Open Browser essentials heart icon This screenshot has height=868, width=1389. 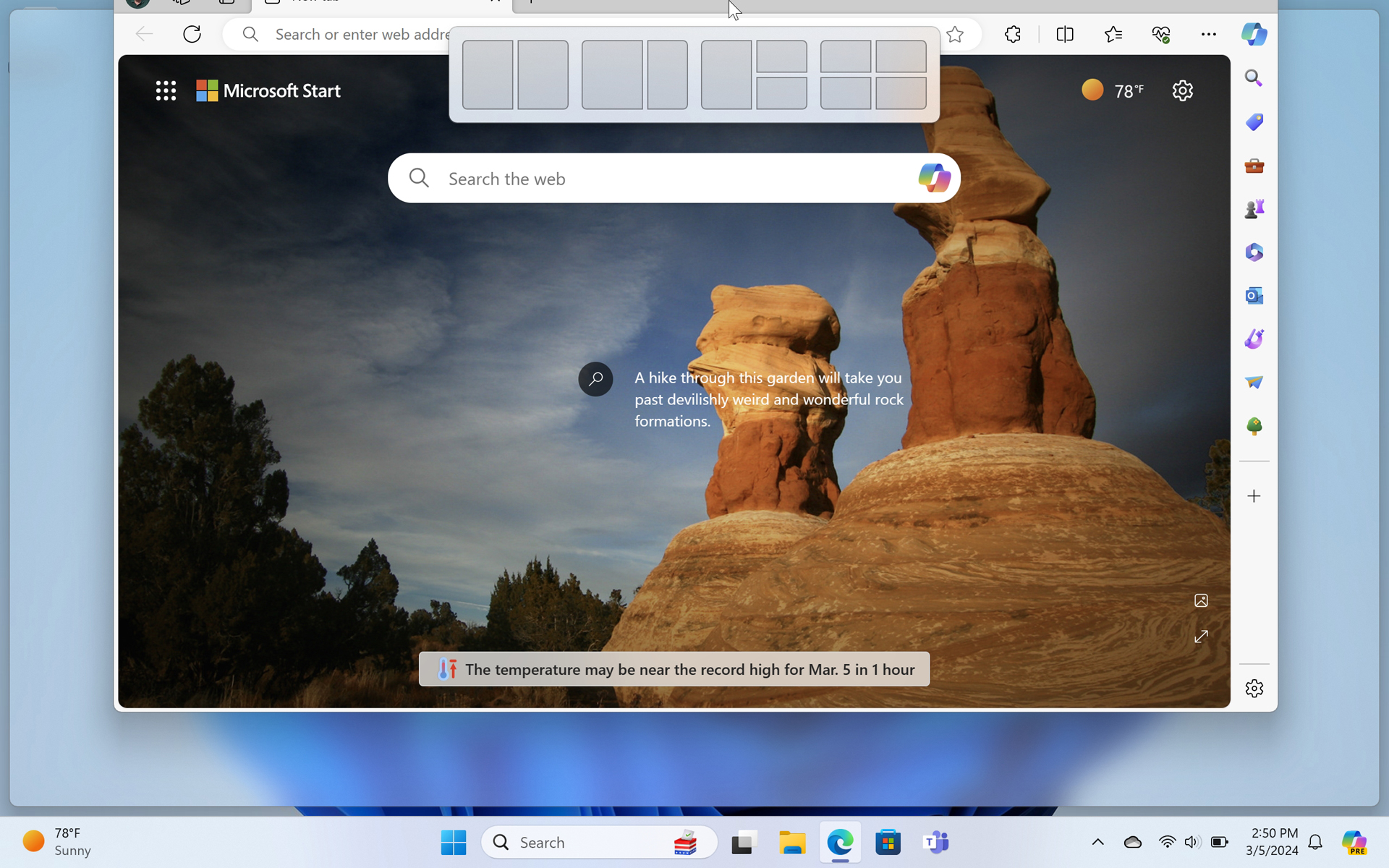[x=1160, y=34]
